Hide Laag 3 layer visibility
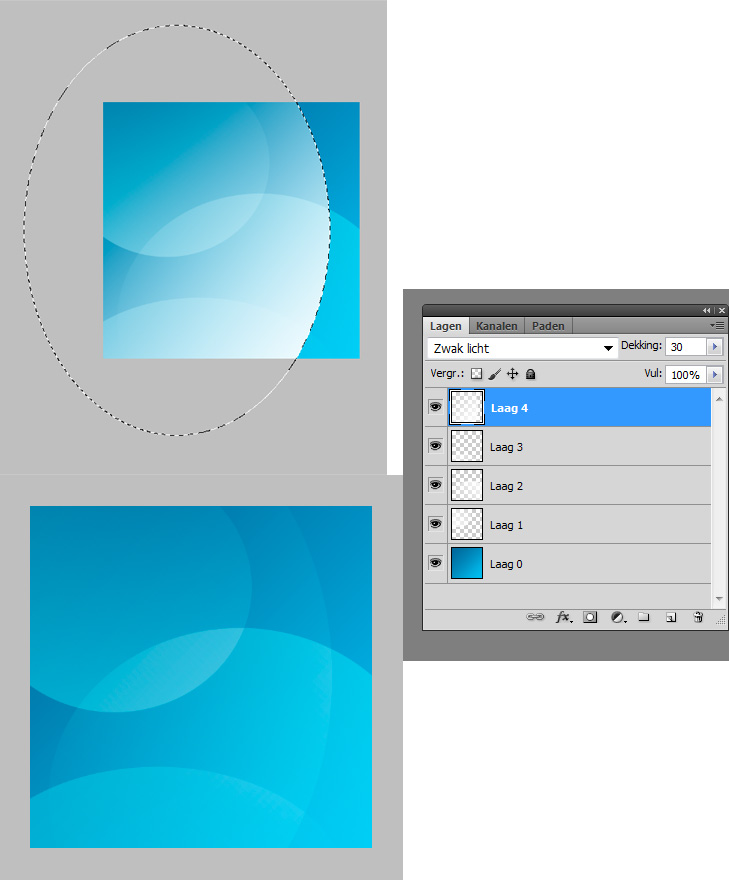 [x=435, y=446]
